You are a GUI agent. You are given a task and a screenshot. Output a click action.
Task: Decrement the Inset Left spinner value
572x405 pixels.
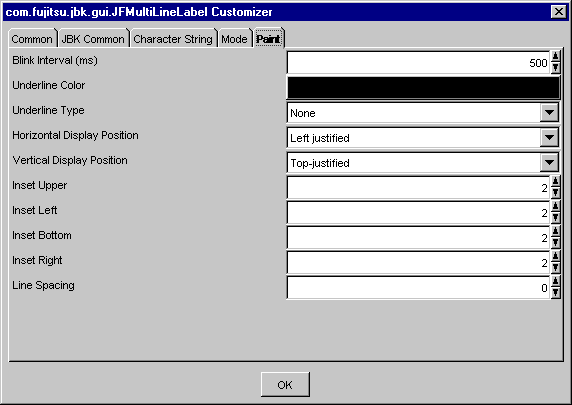tap(555, 218)
